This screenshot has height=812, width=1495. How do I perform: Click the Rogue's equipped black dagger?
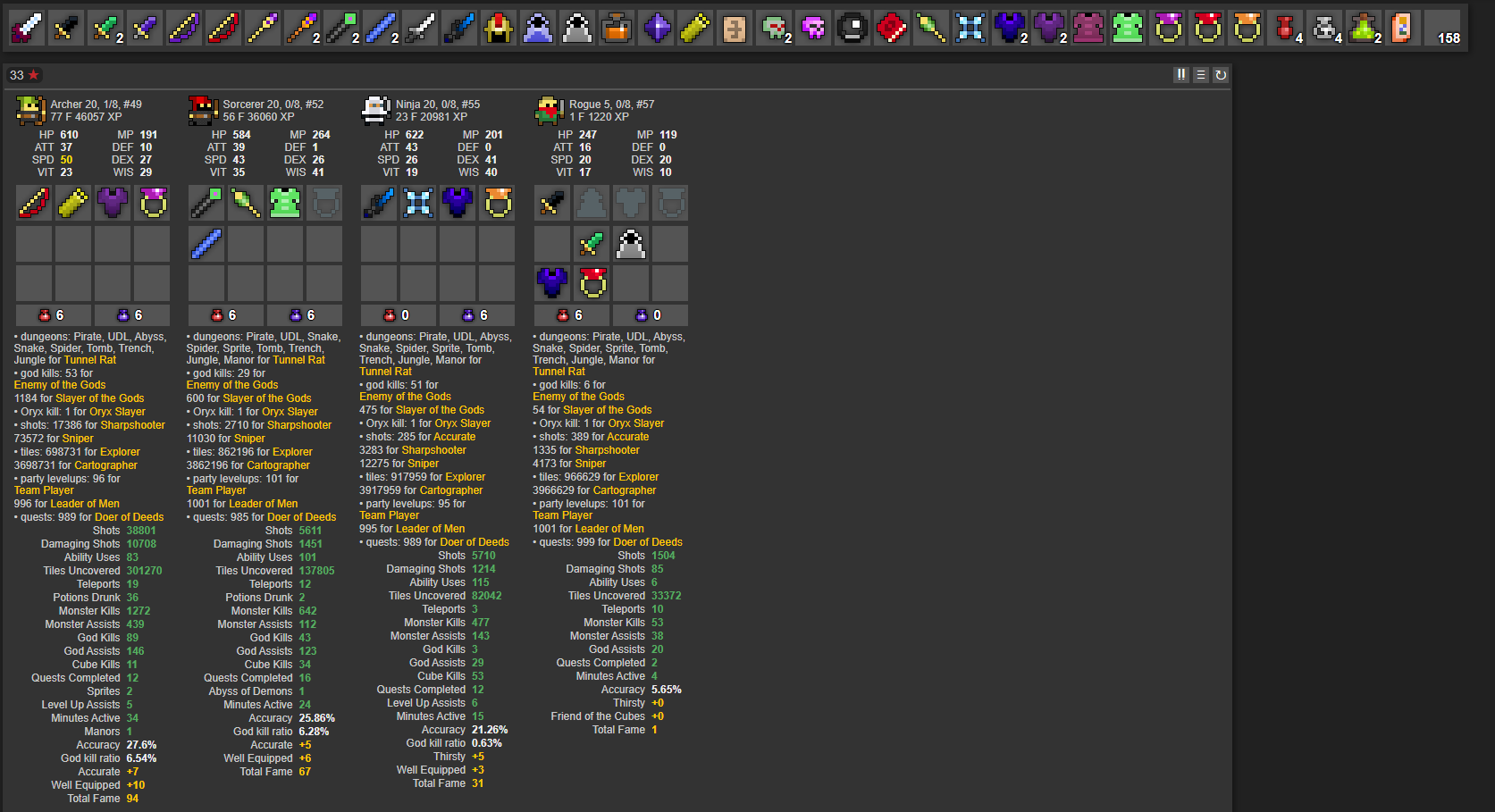point(552,203)
